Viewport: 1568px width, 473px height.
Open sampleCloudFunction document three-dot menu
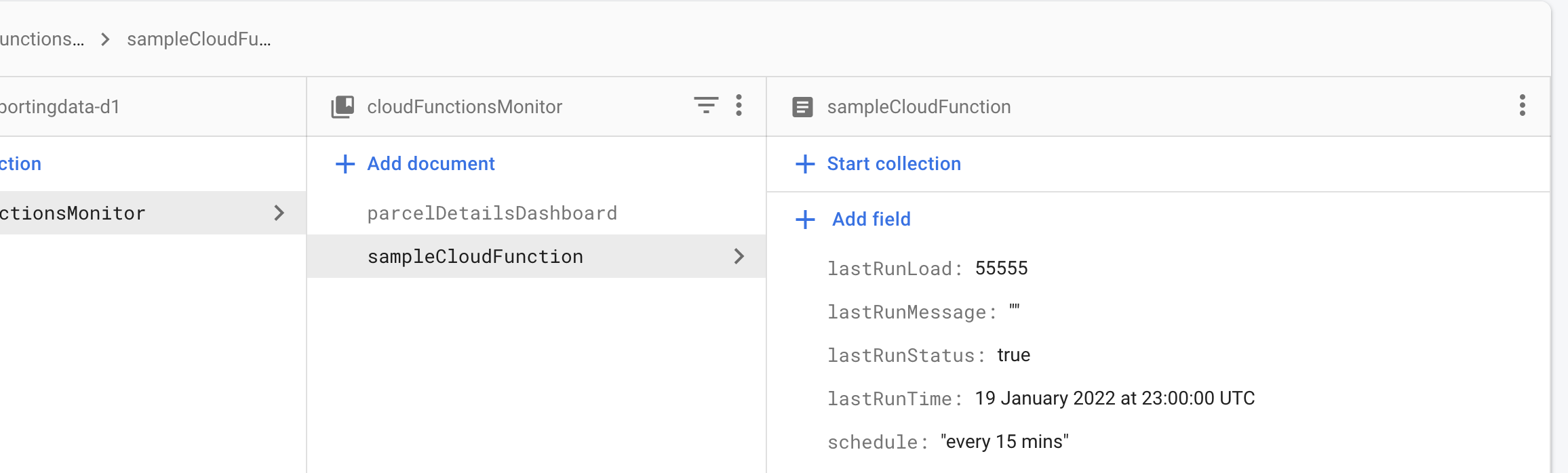1523,105
